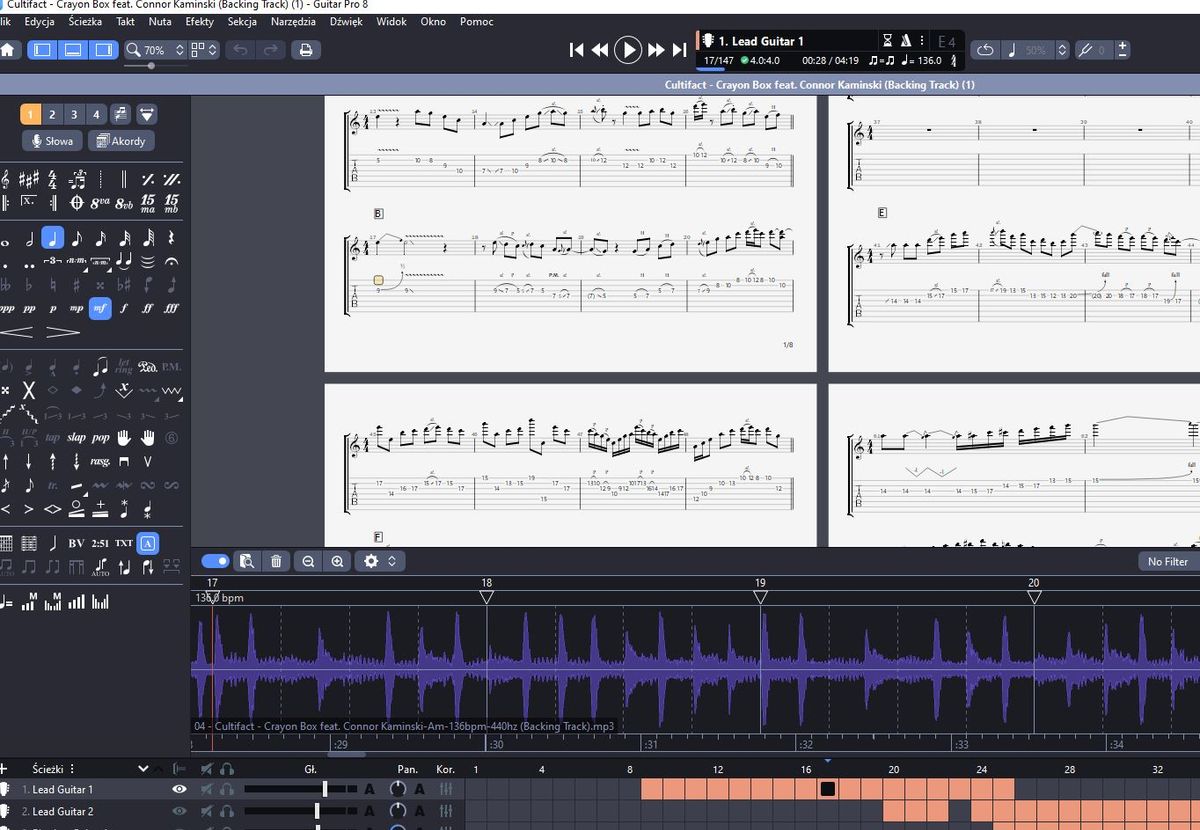Undo the last action
This screenshot has width=1200, height=830.
click(240, 49)
